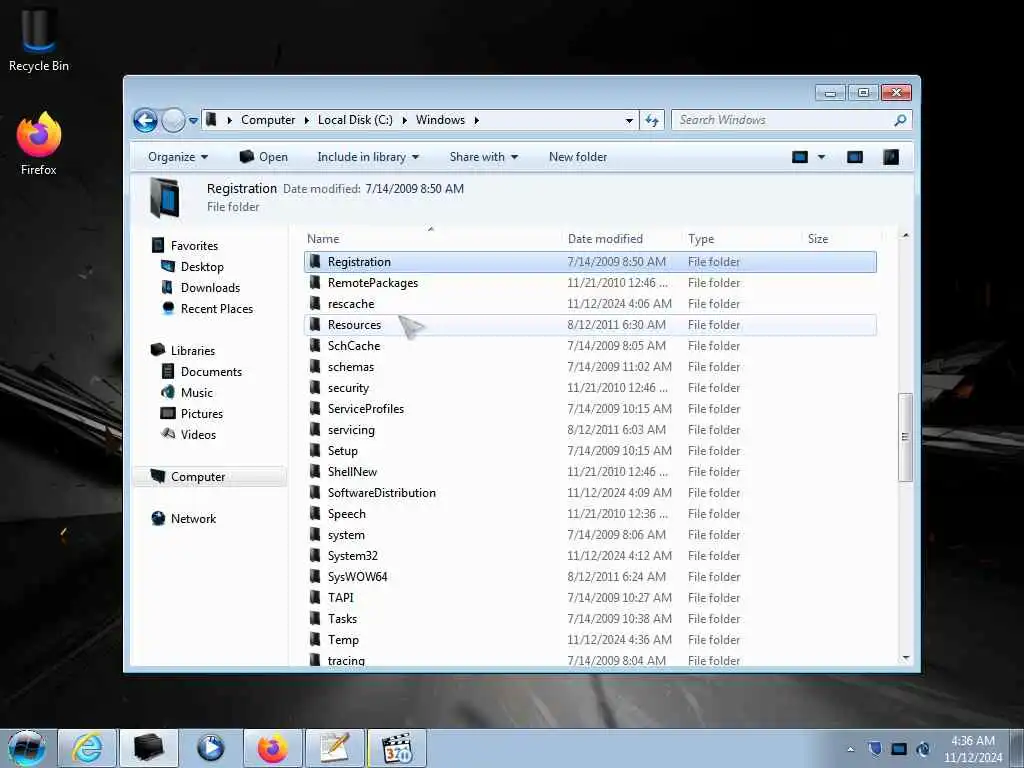
Task: Open the address bar history dropdown
Action: [629, 120]
